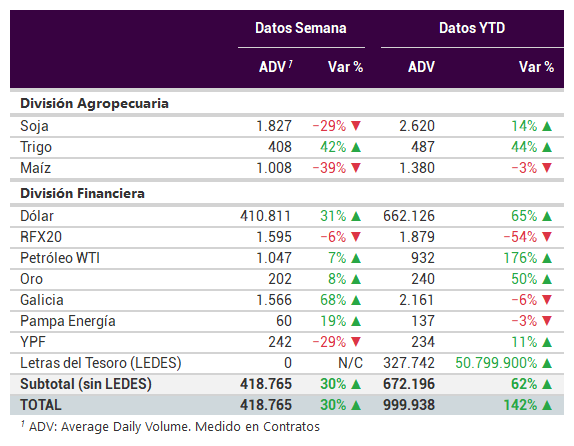
Task: Select the Datos Semana column group header
Action: 301,28
